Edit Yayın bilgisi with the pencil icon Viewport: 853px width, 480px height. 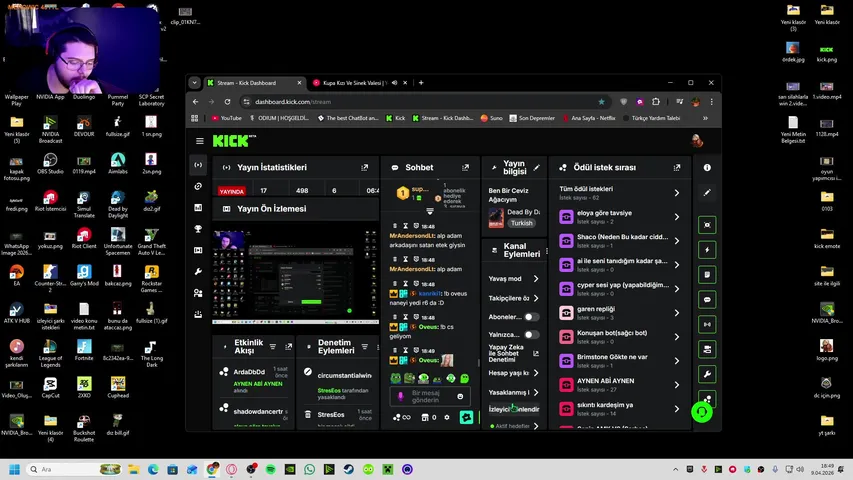[536, 168]
